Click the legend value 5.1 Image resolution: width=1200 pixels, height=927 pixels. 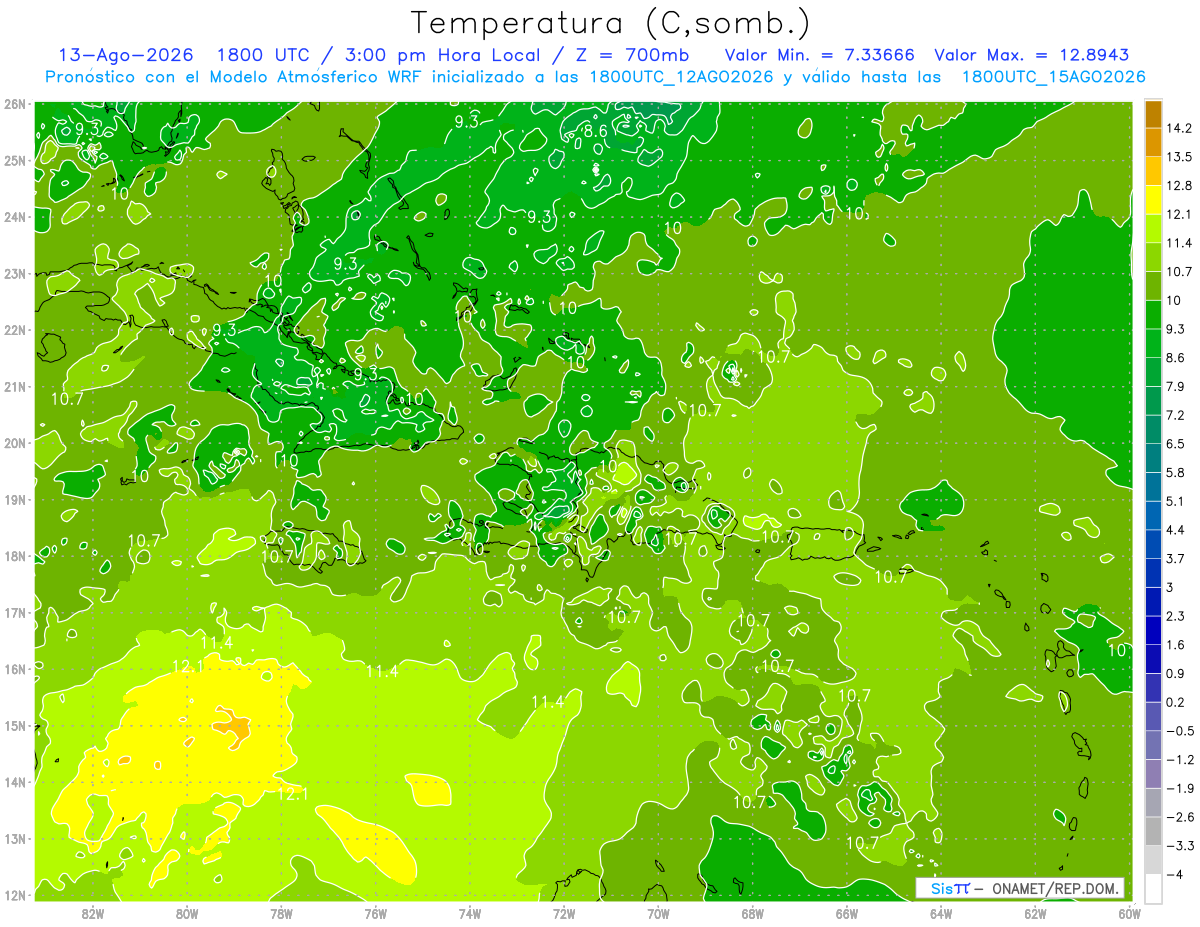tap(1176, 501)
